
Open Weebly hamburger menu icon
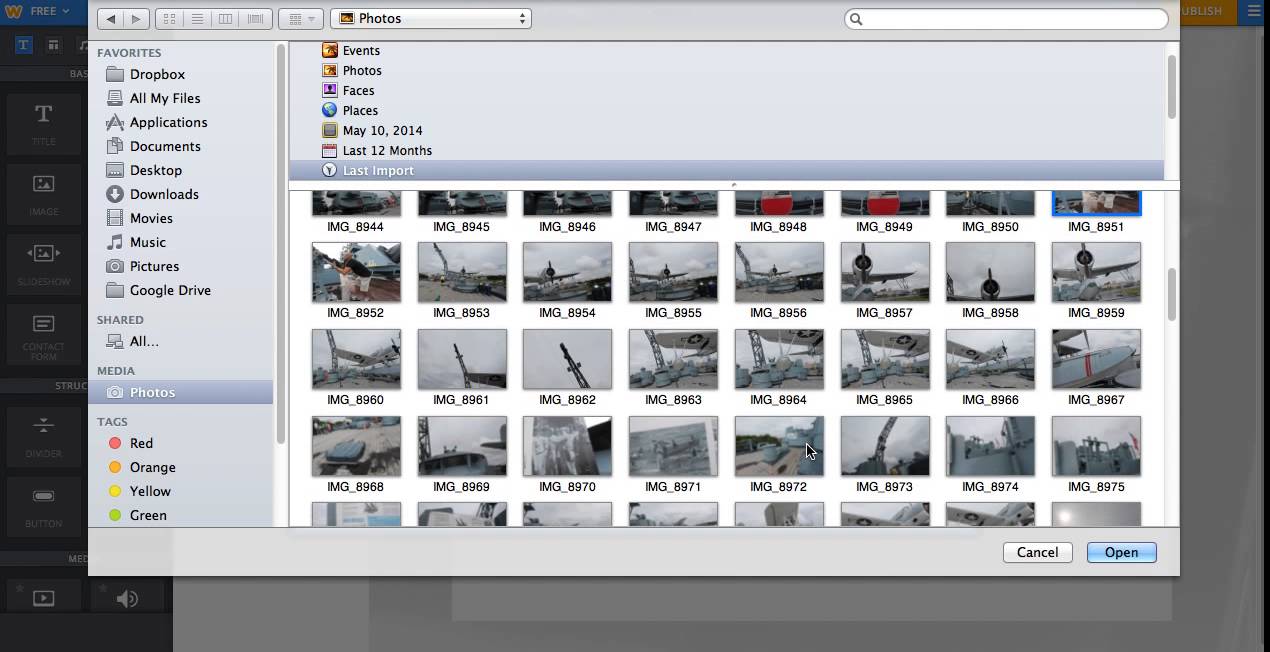[1254, 11]
